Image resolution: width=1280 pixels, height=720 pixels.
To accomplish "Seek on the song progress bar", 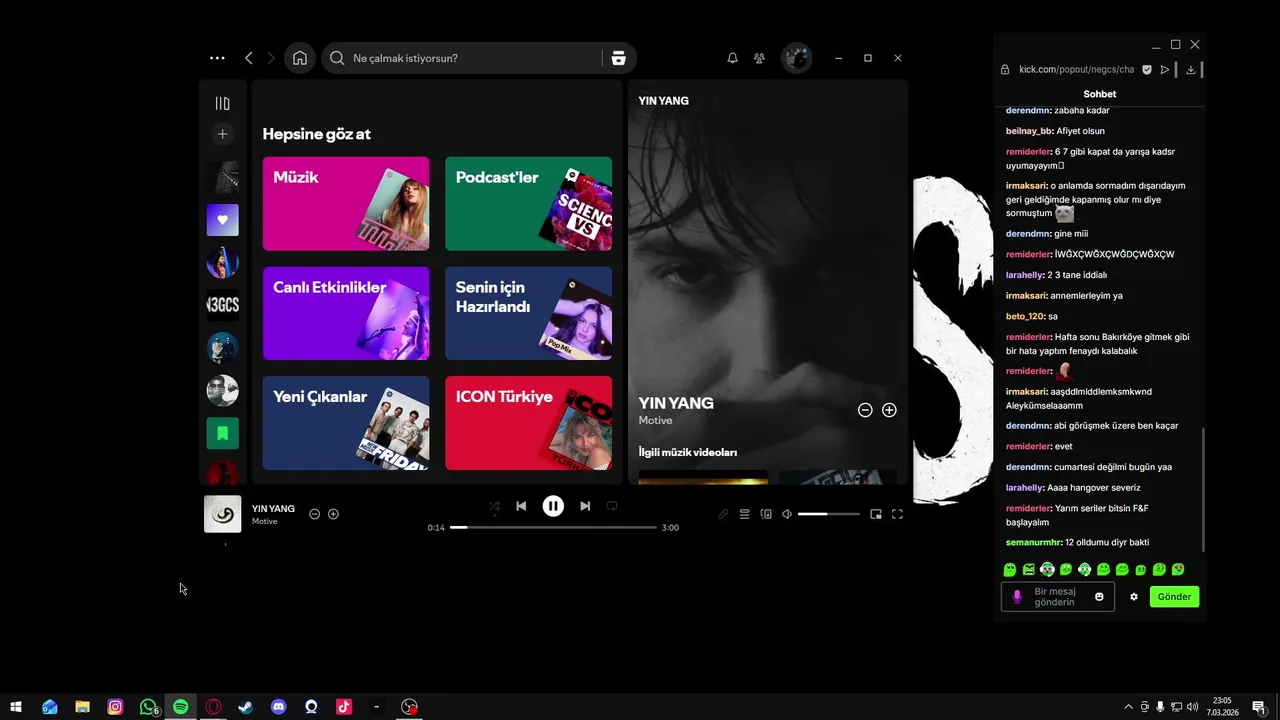I will [553, 527].
